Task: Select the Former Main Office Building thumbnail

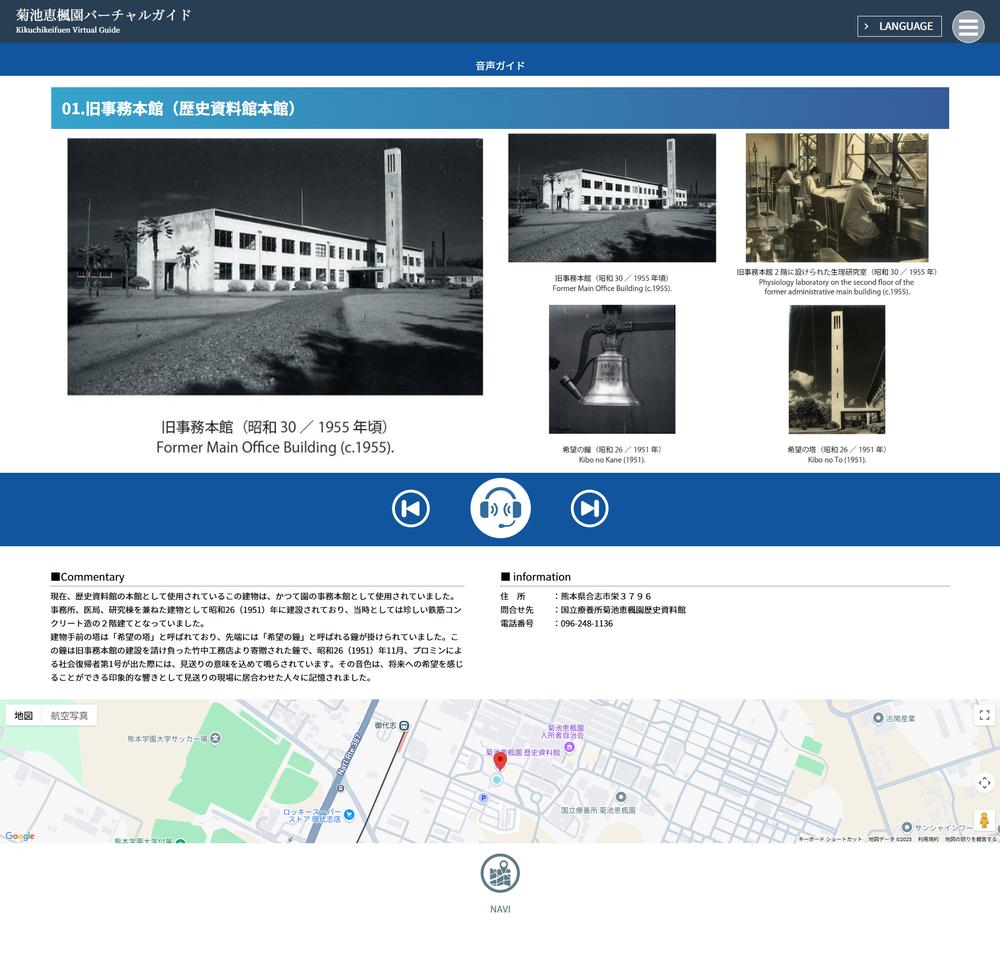Action: point(612,198)
